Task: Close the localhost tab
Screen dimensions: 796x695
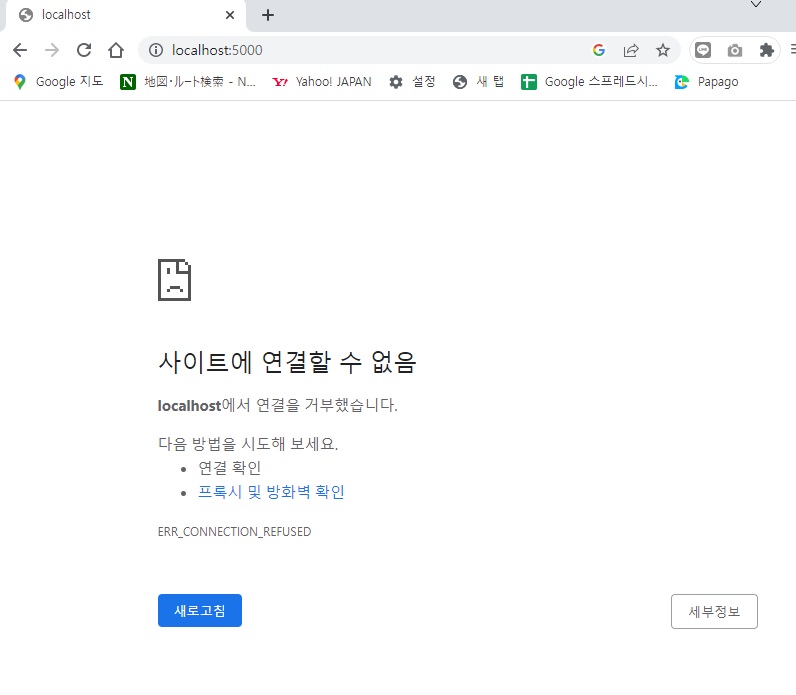Action: 229,15
